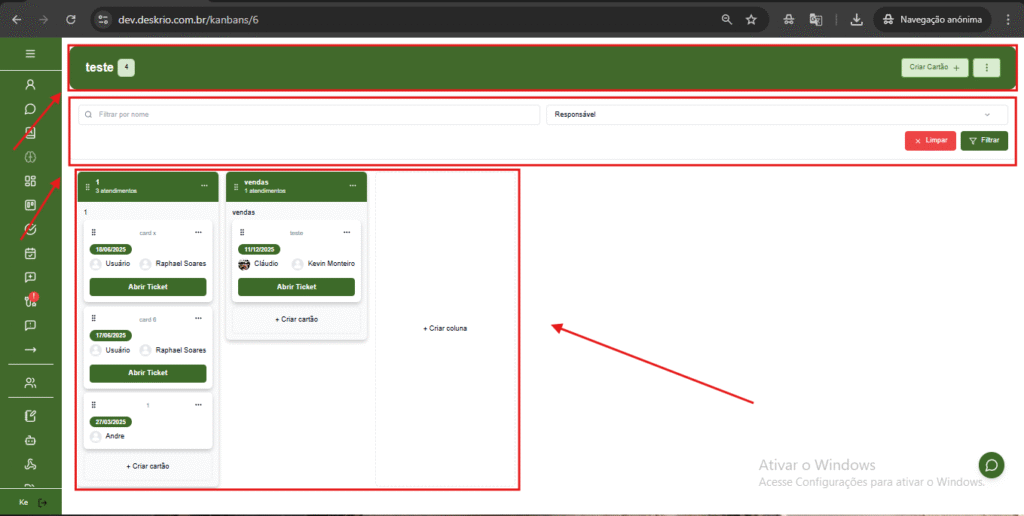This screenshot has height=516, width=1024.
Task: Click the red Limpar button
Action: tap(930, 140)
